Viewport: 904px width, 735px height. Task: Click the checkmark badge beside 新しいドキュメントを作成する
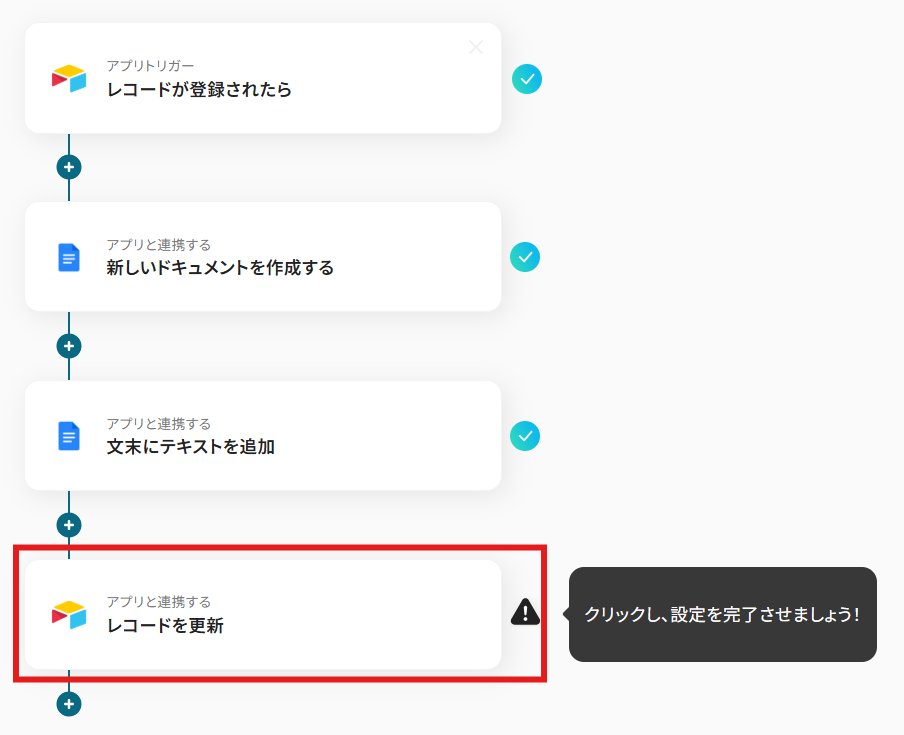coord(525,257)
